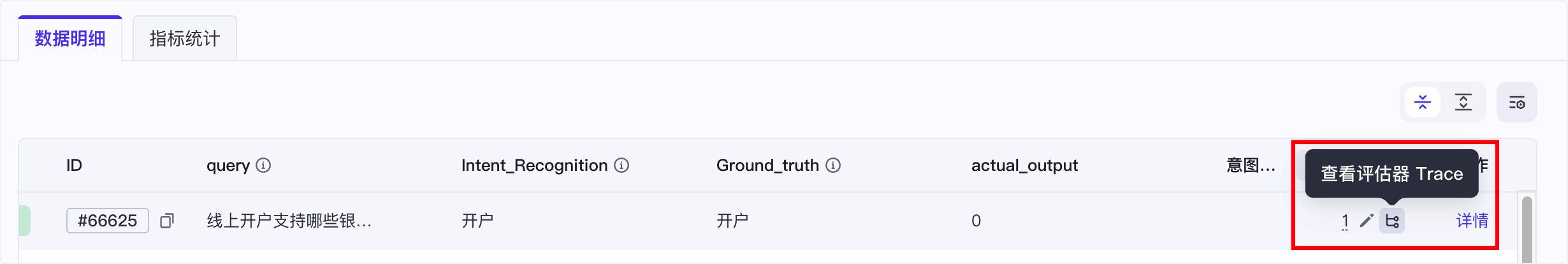Click info icon beside Ground_truth header
This screenshot has width=1568, height=264.
pyautogui.click(x=833, y=166)
